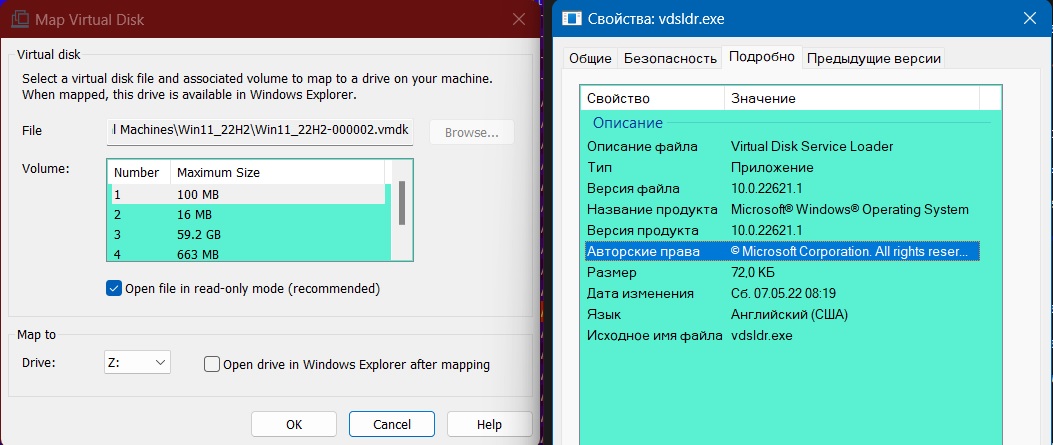The height and width of the screenshot is (445, 1053).
Task: Close the vdsldr.exe properties window
Action: (1029, 19)
